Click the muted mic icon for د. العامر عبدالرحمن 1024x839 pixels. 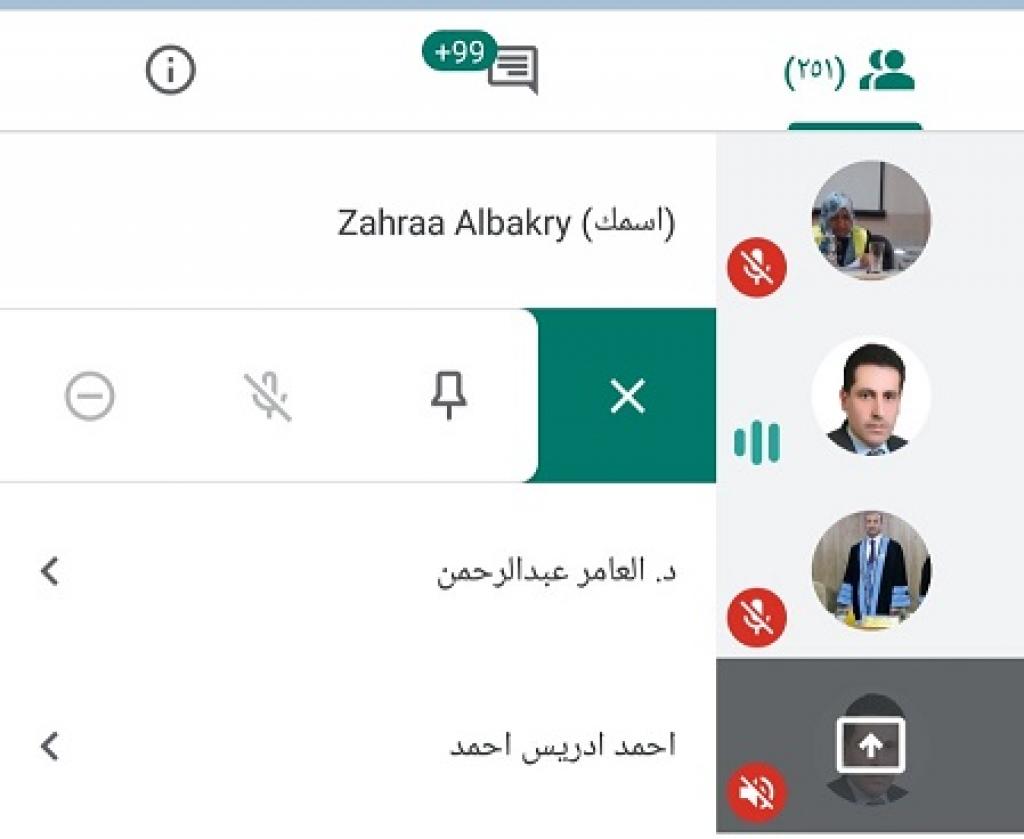click(x=757, y=617)
